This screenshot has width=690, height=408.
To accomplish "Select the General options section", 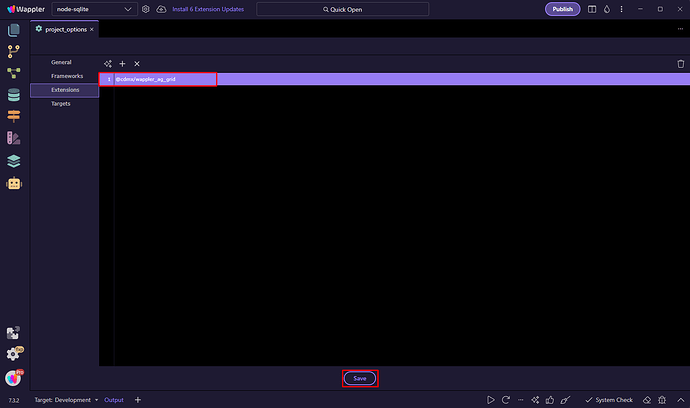I will pyautogui.click(x=61, y=62).
